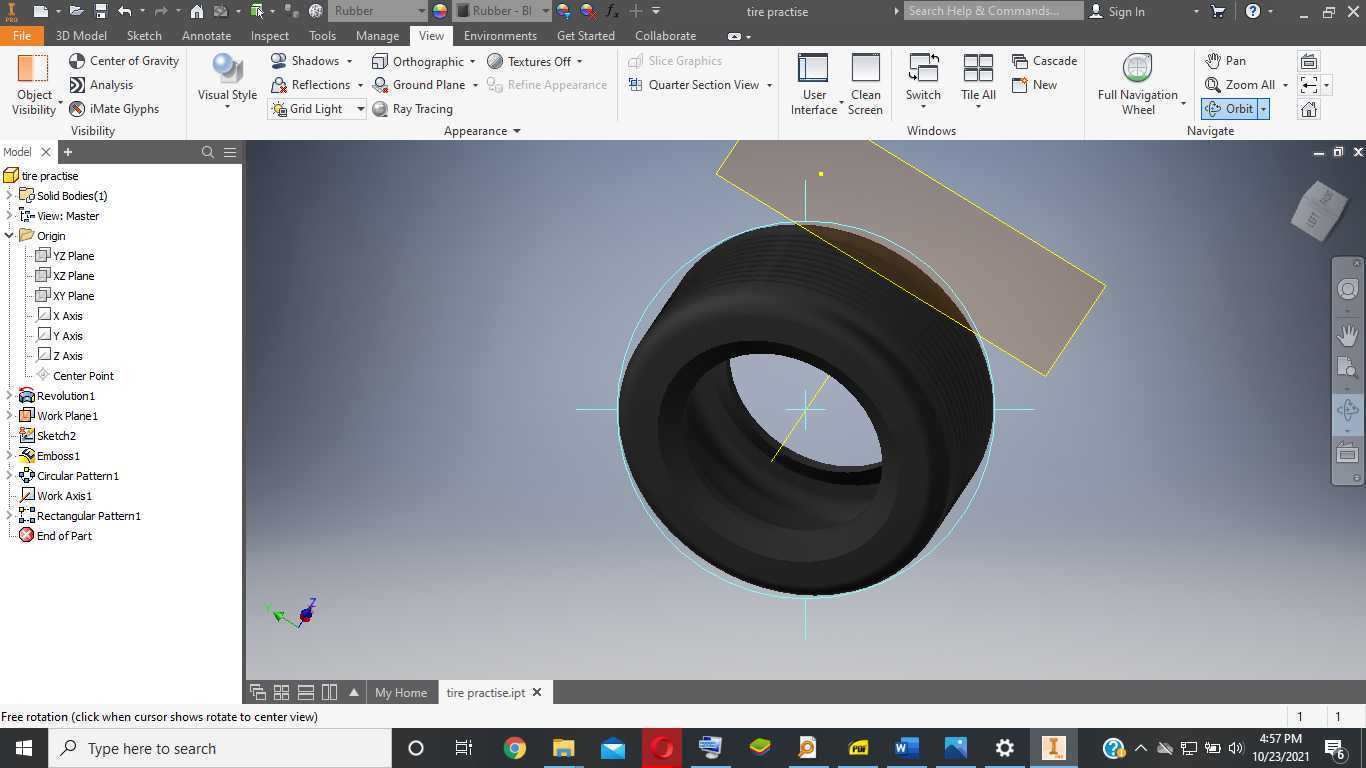Open the Grid Light dropdown arrow
Screen dimensions: 1366x768
360,109
